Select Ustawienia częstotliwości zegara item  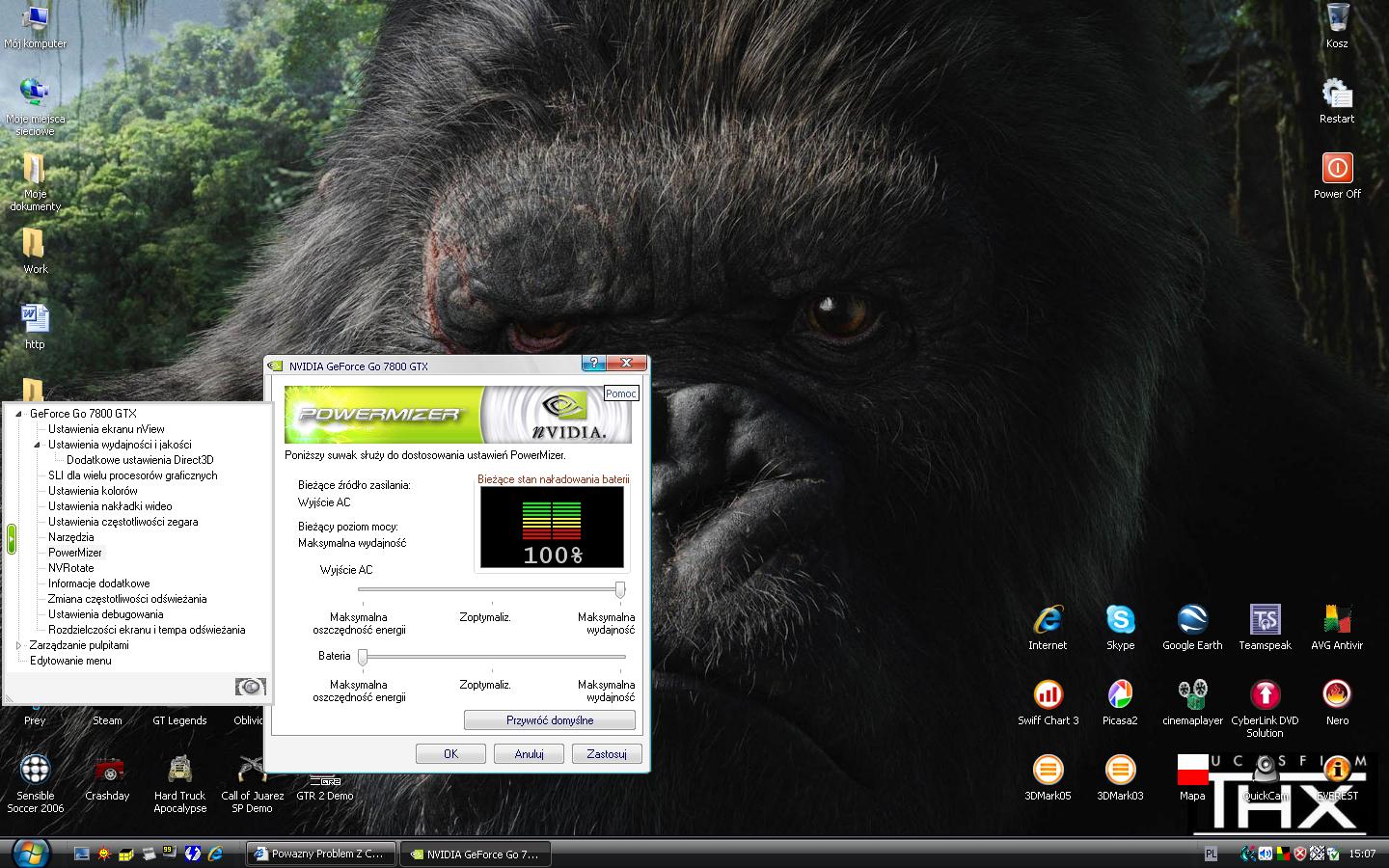click(123, 522)
